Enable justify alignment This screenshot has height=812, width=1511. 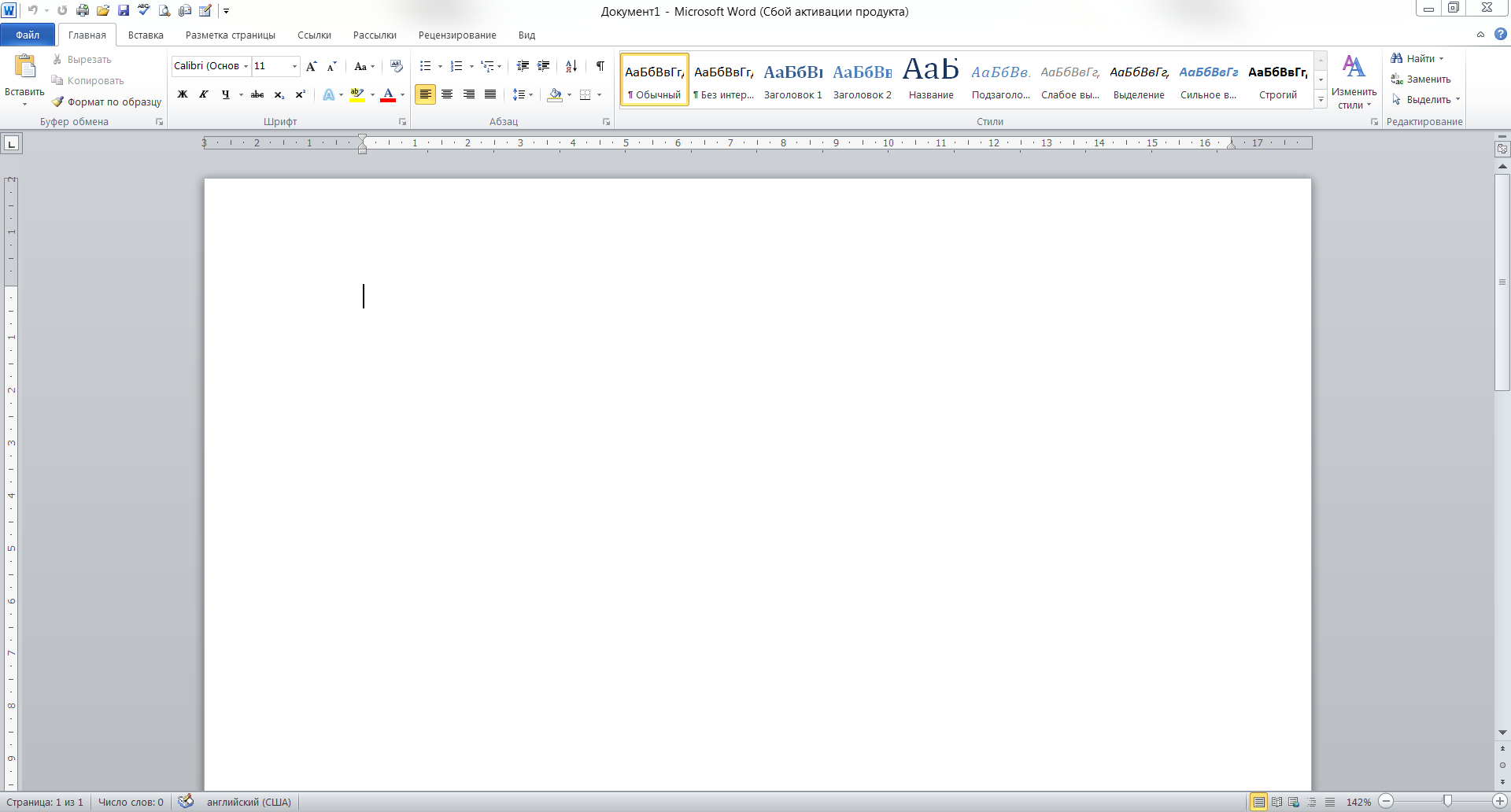click(x=490, y=94)
